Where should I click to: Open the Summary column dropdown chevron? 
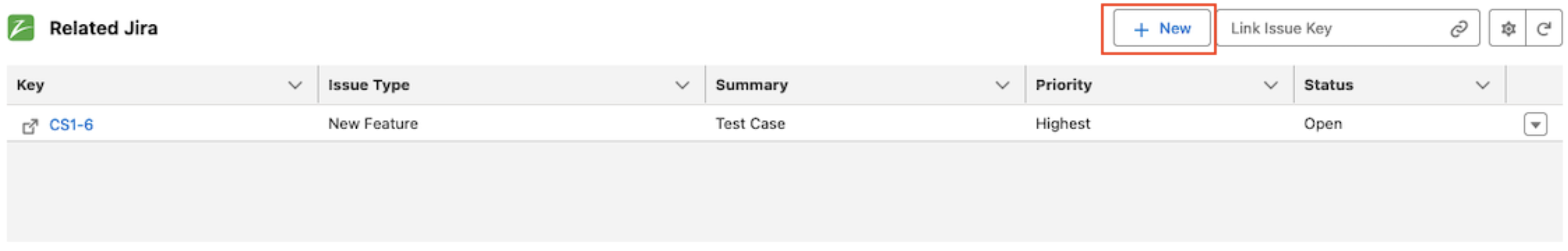(x=1002, y=85)
